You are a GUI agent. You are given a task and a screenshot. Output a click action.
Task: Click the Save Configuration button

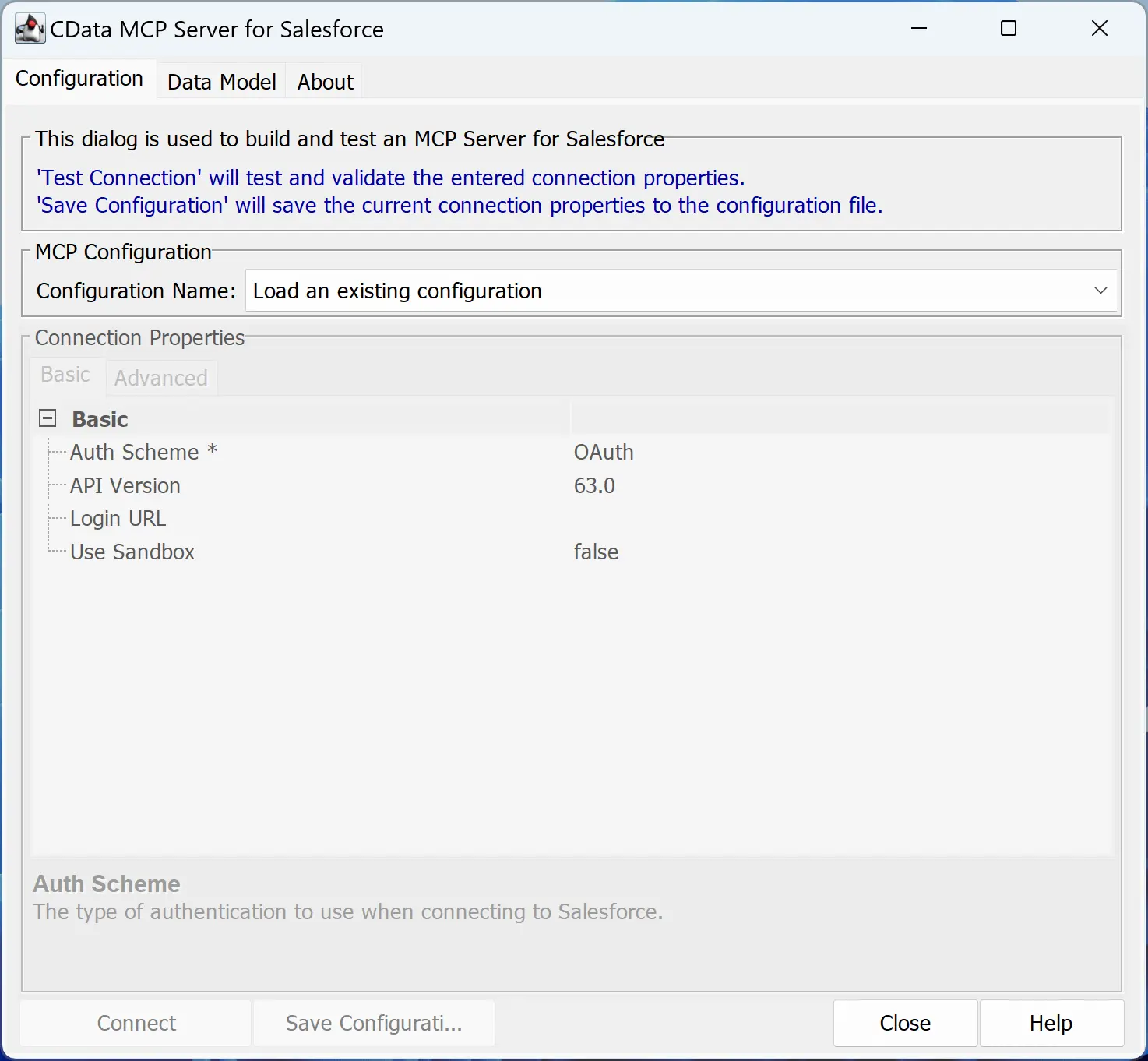click(x=374, y=1023)
